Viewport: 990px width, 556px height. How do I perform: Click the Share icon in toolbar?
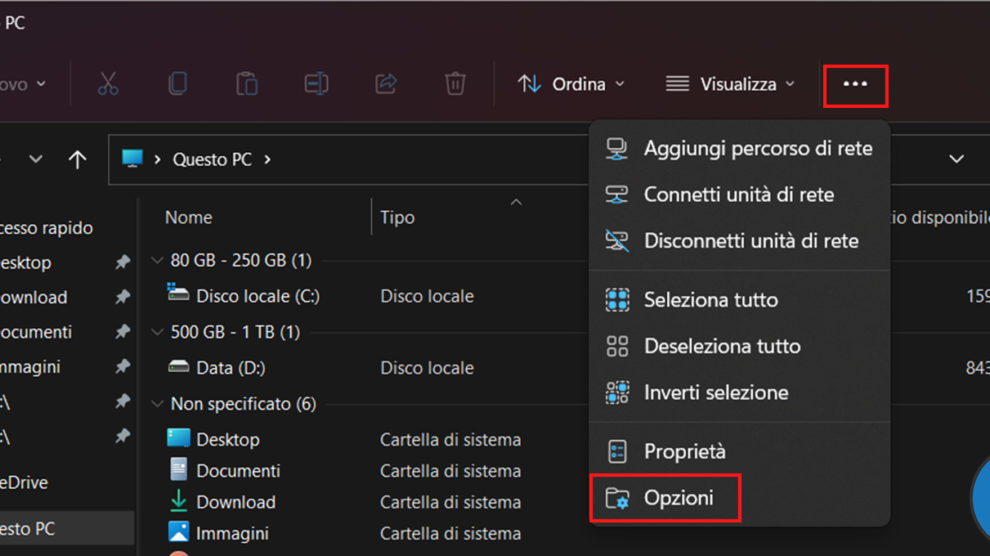coord(386,84)
